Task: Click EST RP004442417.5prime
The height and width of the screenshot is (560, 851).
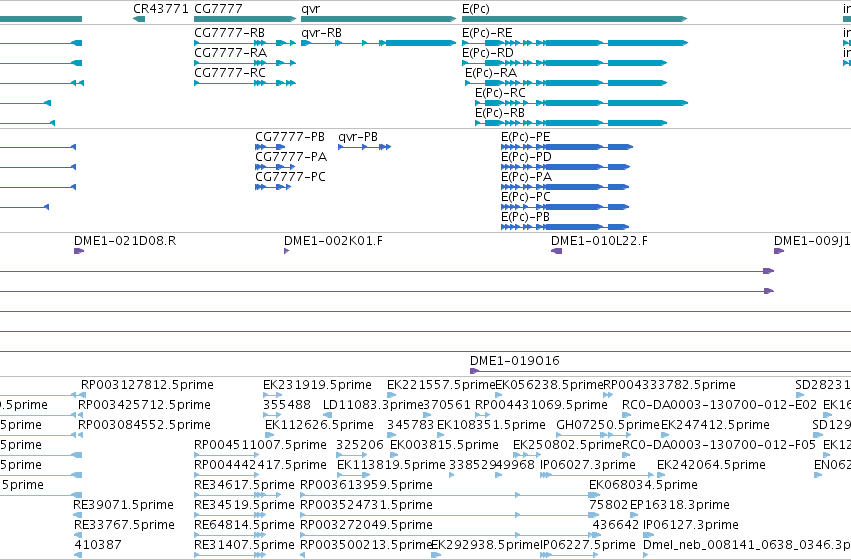Action: point(261,465)
